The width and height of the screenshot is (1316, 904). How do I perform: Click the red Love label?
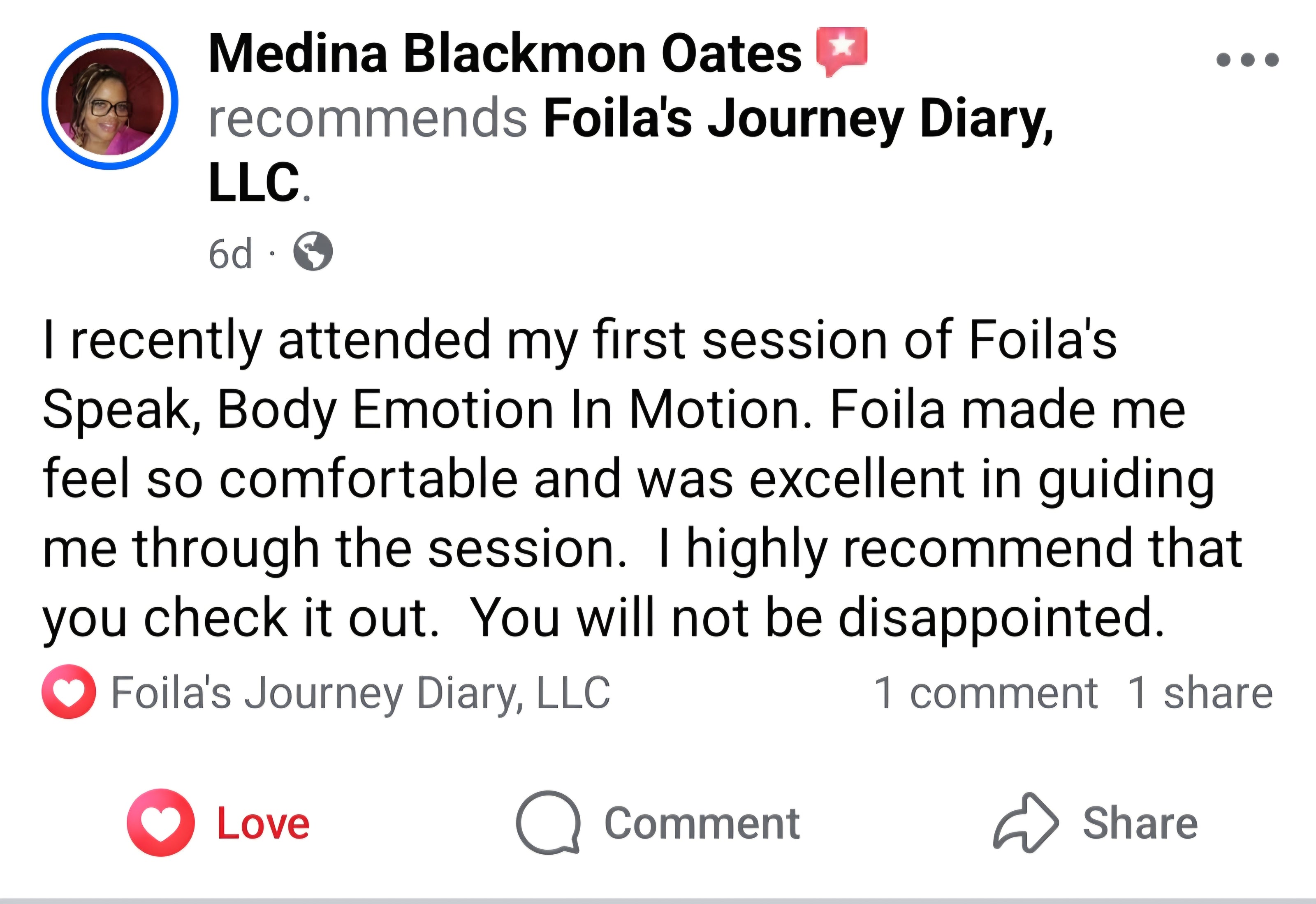pyautogui.click(x=264, y=823)
